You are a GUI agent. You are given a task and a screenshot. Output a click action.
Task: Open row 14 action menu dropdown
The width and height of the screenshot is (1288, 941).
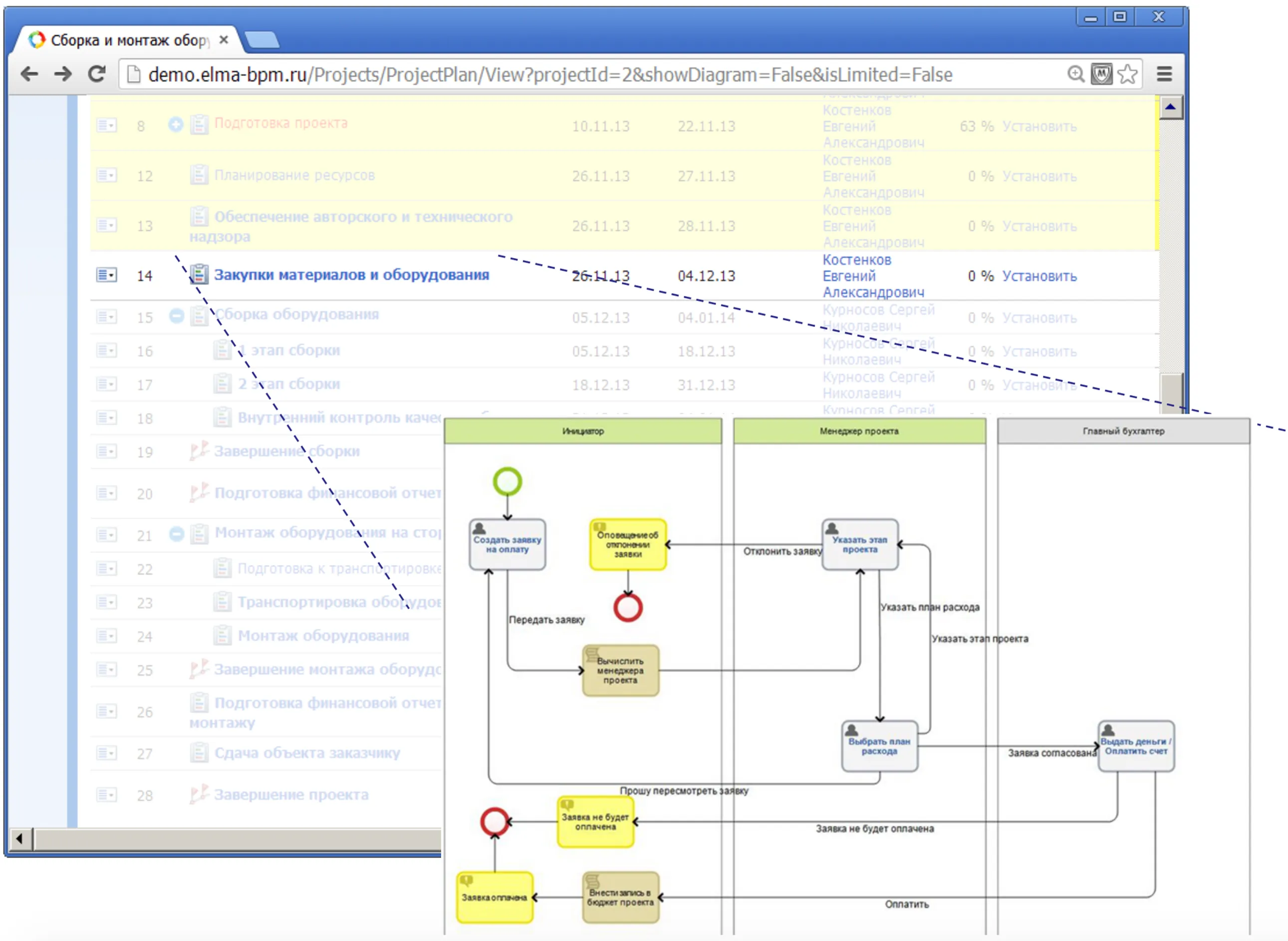(x=106, y=276)
